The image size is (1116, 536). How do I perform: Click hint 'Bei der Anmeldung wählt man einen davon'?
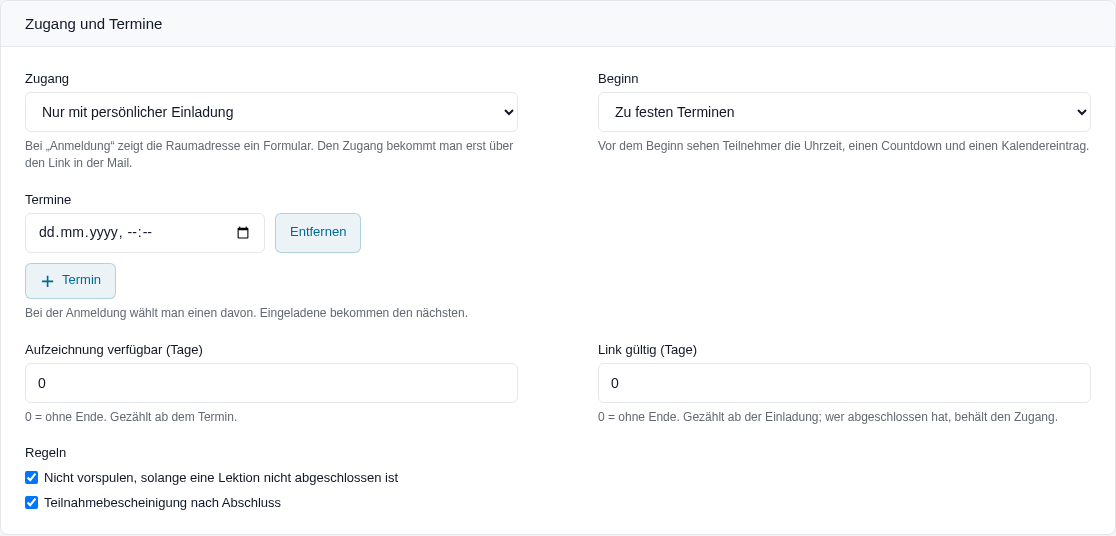tap(246, 313)
